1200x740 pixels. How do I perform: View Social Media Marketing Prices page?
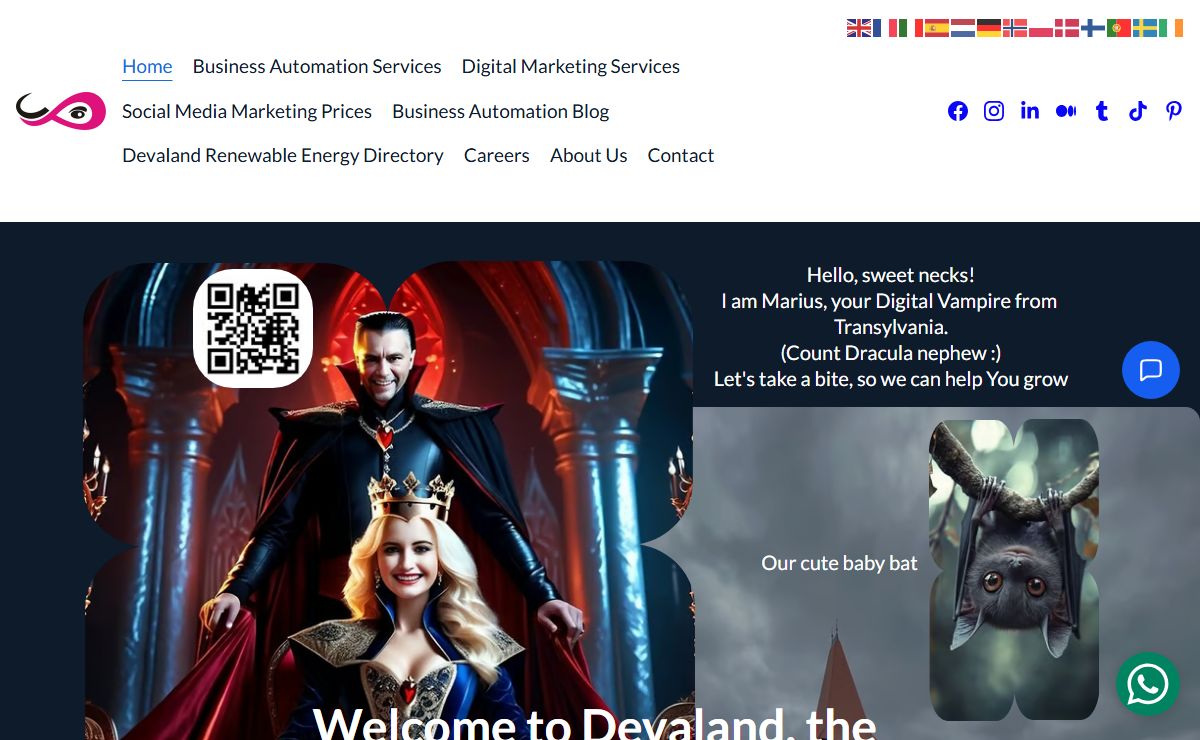click(247, 112)
